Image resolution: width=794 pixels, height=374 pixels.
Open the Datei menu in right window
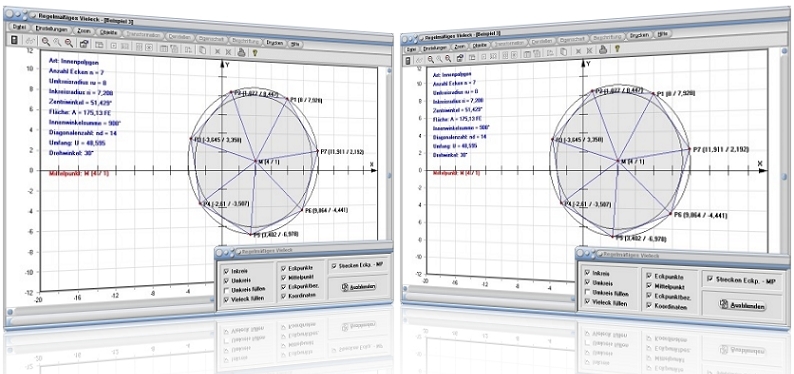411,49
